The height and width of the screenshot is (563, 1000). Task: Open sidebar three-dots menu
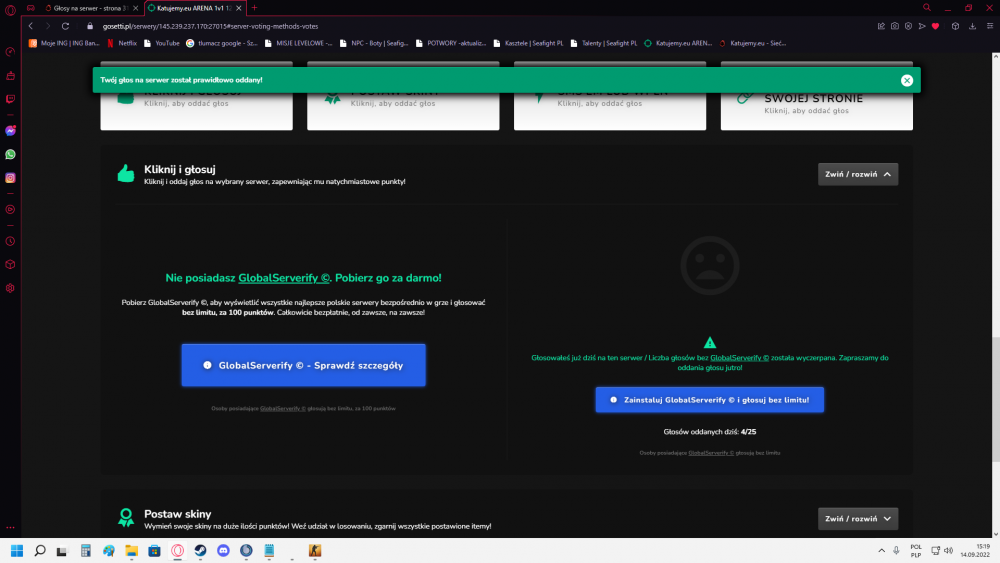(10, 527)
